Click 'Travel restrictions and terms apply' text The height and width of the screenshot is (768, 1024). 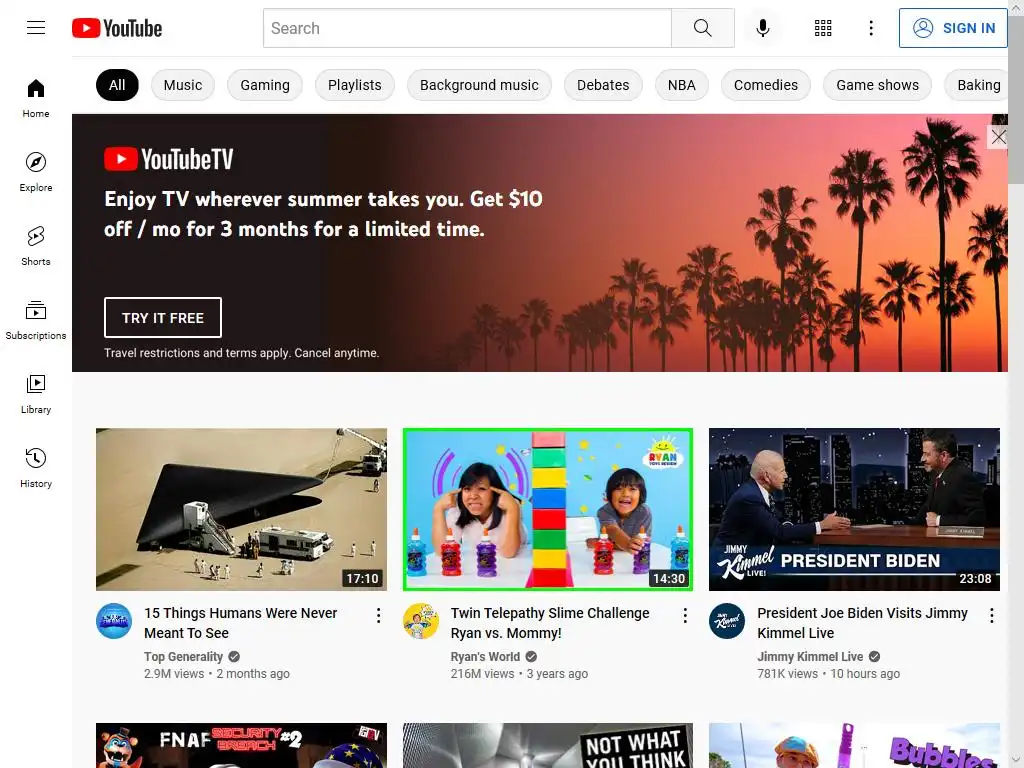(197, 353)
